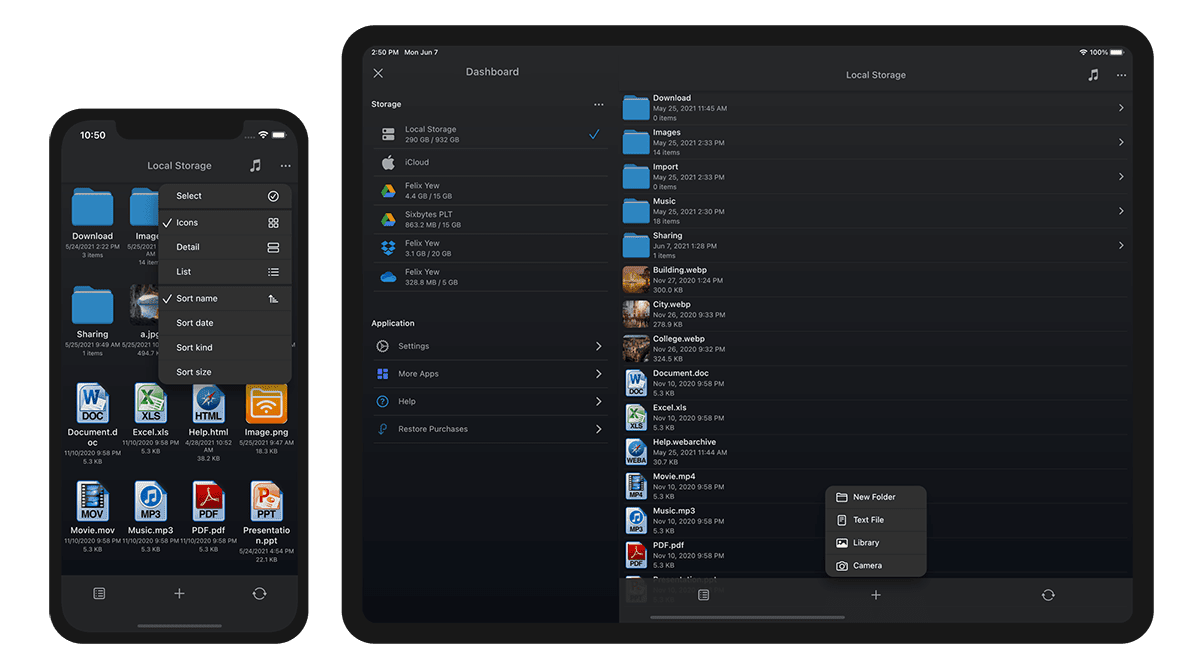Expand the Download folder chevron on the tablet
Viewport: 1200px width, 660px height.
pos(1120,108)
